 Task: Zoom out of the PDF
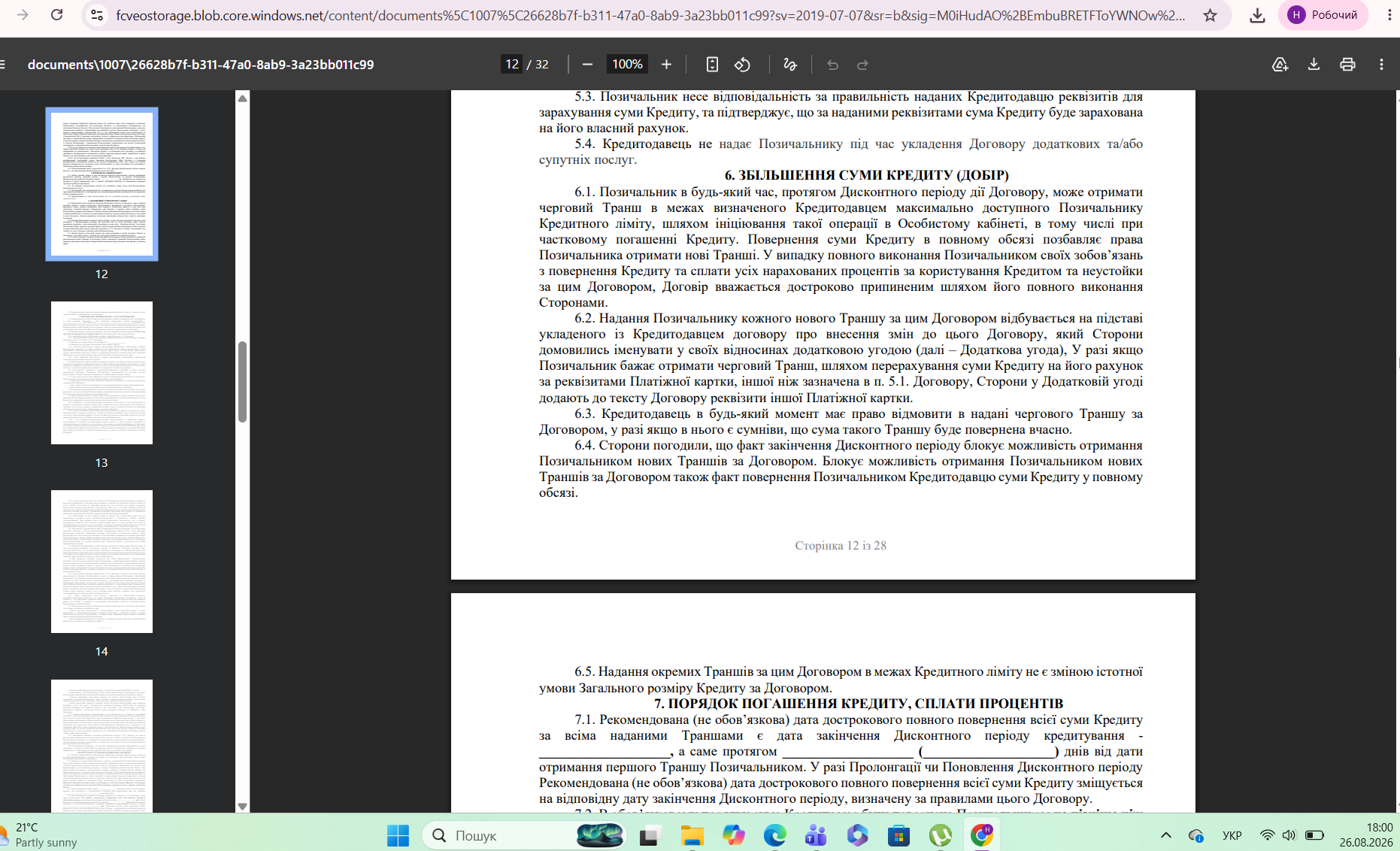588,65
